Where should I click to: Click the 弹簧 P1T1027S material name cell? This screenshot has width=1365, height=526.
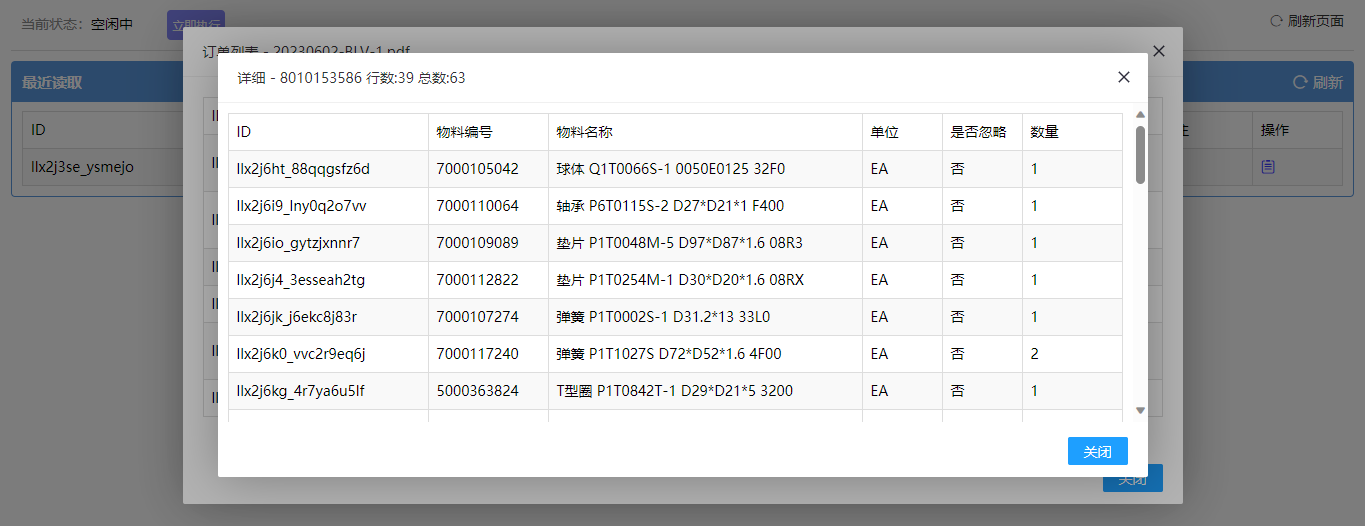click(668, 354)
